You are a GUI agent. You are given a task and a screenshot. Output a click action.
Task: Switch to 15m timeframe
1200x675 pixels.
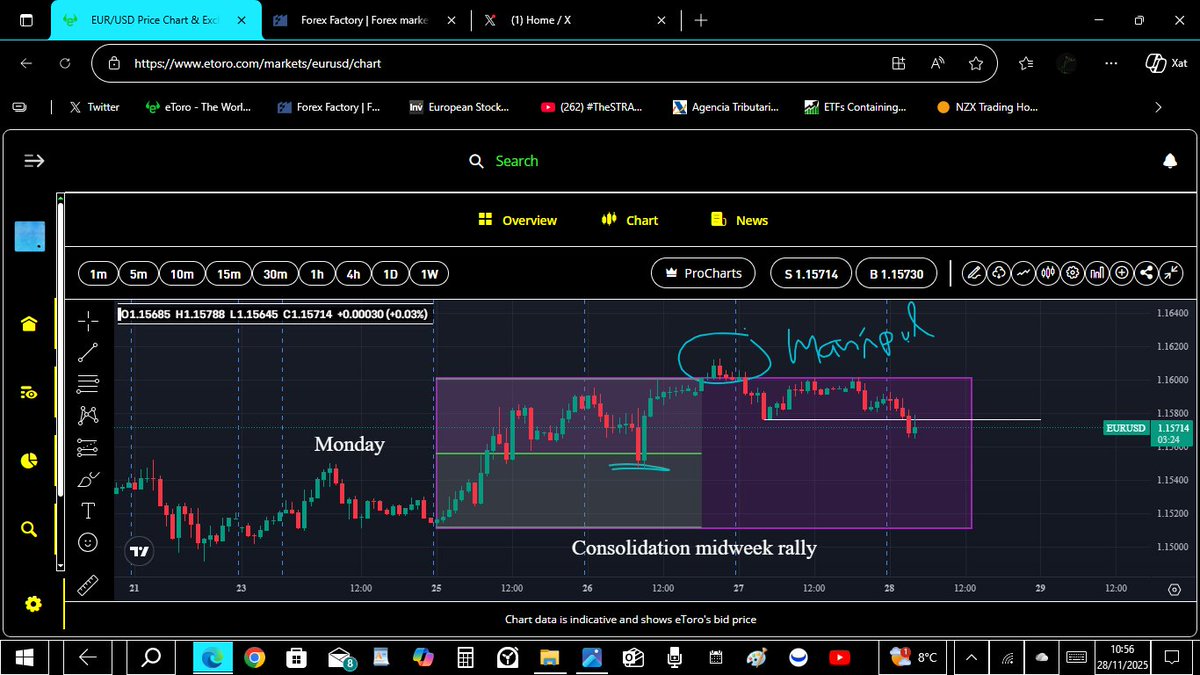tap(229, 274)
